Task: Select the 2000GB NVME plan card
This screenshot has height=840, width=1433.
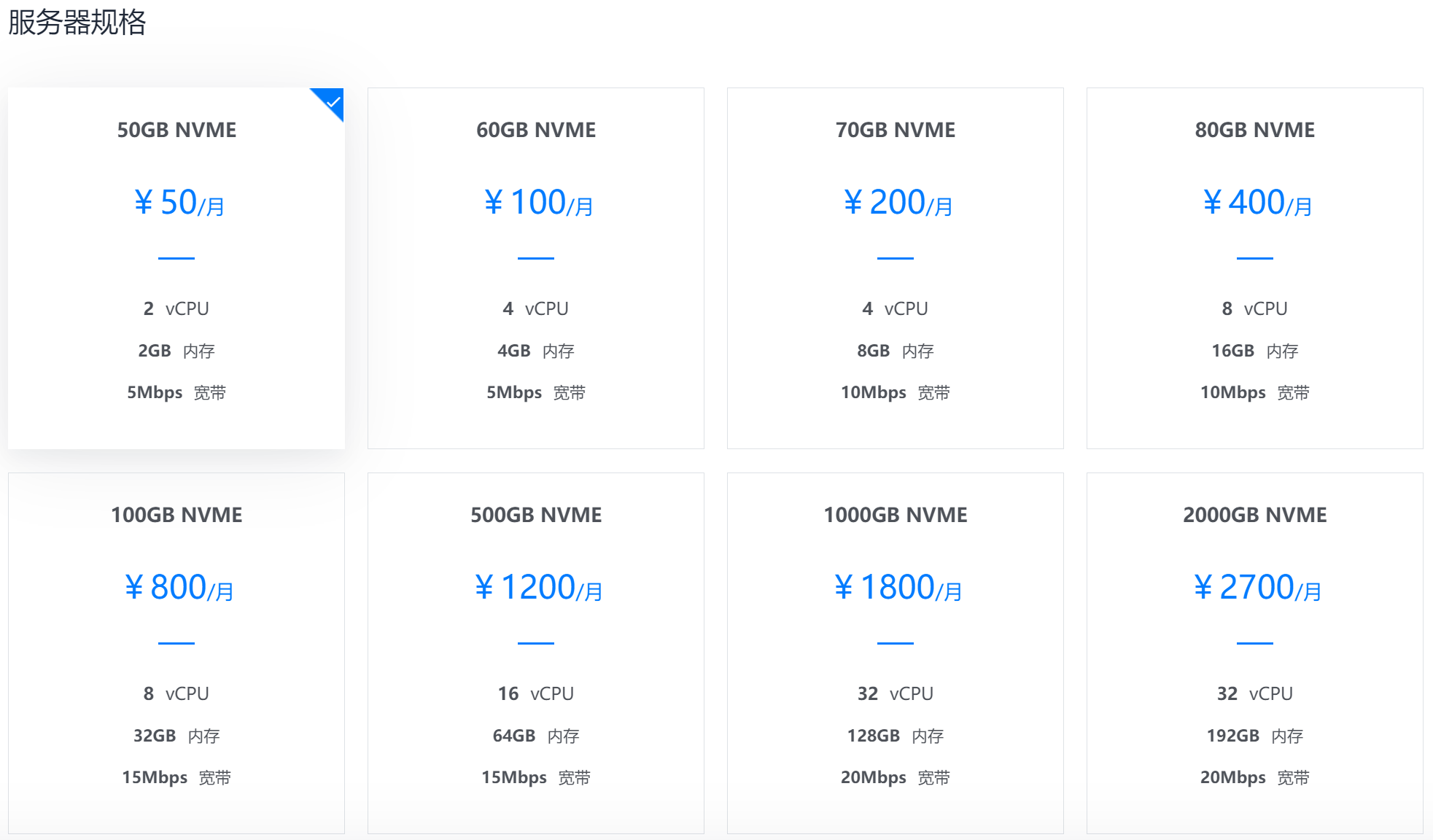Action: (x=1255, y=653)
